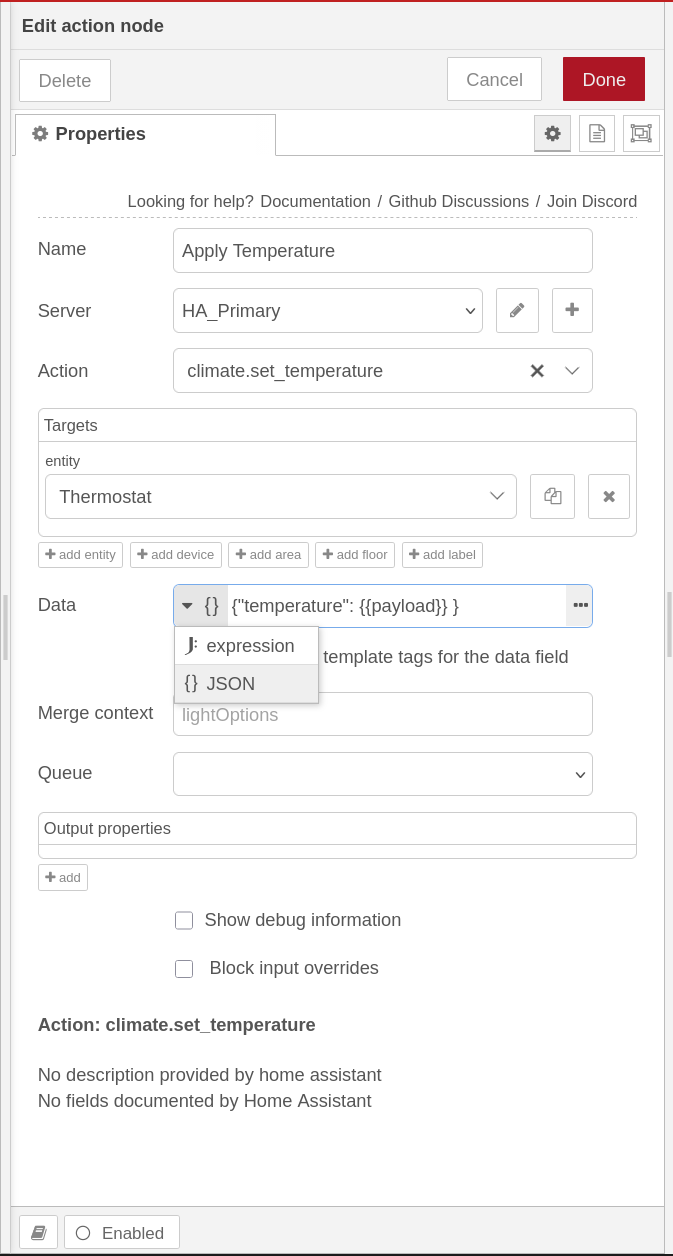This screenshot has height=1256, width=673.
Task: Click add device button
Action: (175, 554)
